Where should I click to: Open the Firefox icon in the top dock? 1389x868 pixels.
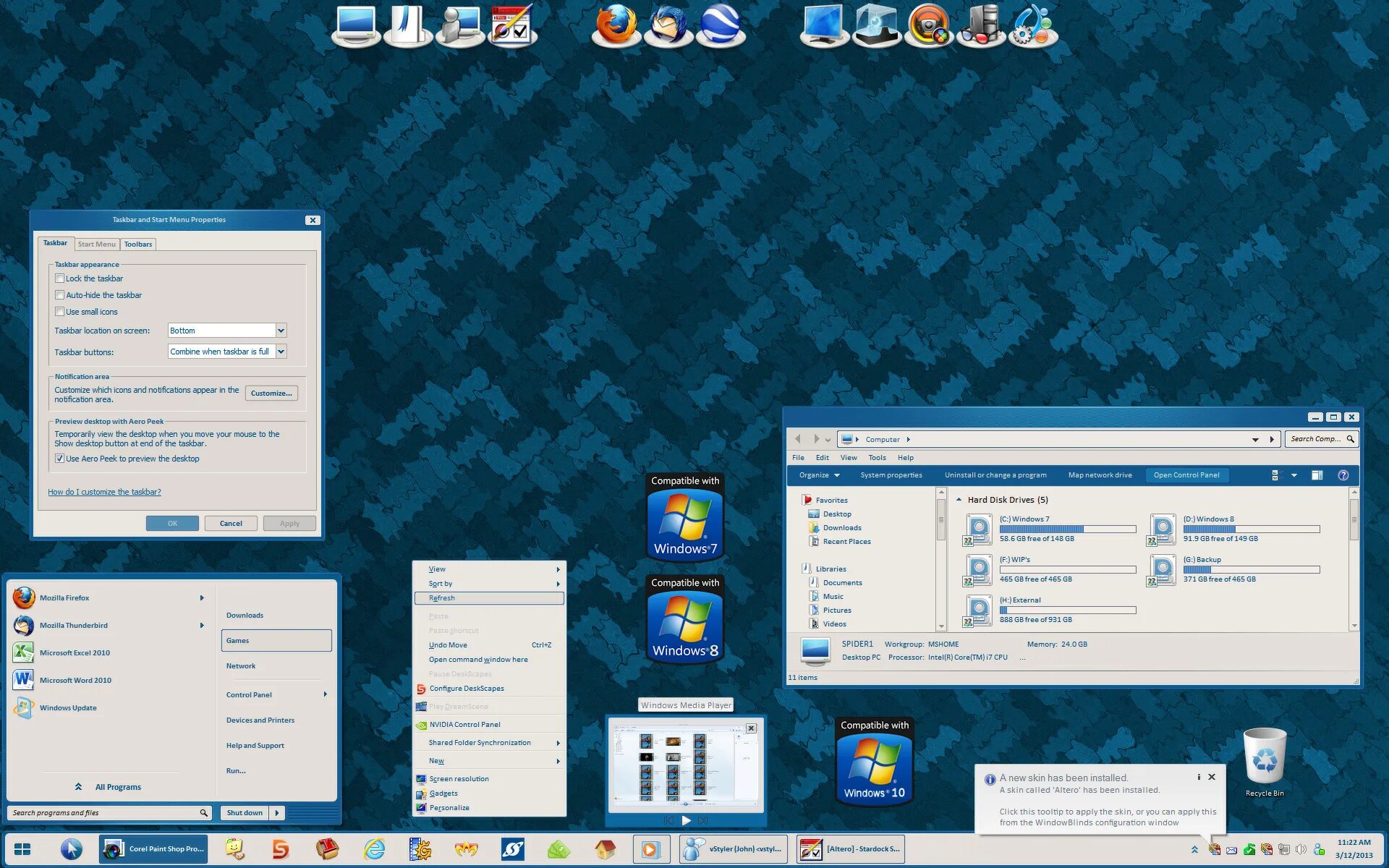616,25
